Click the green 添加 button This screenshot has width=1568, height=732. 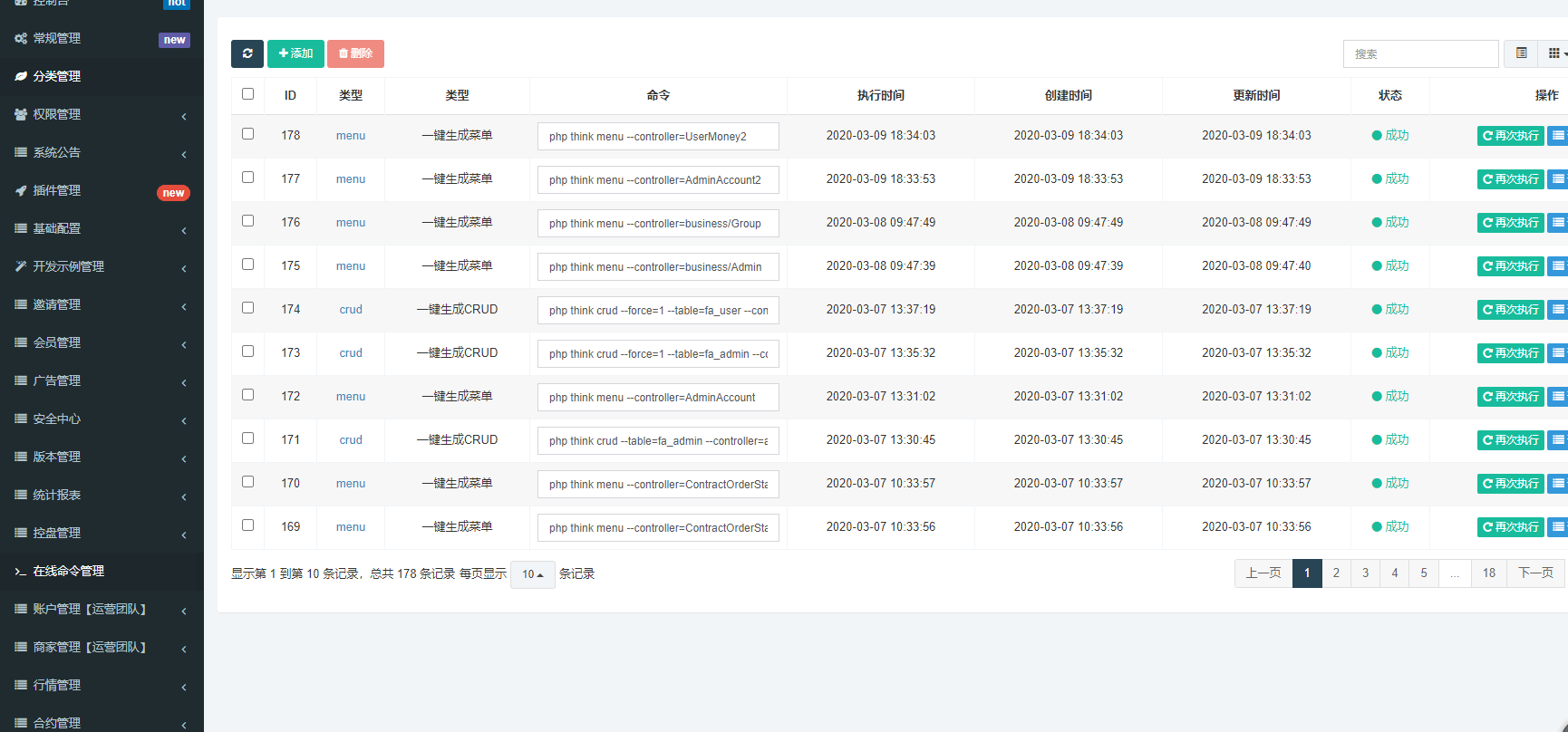click(295, 53)
